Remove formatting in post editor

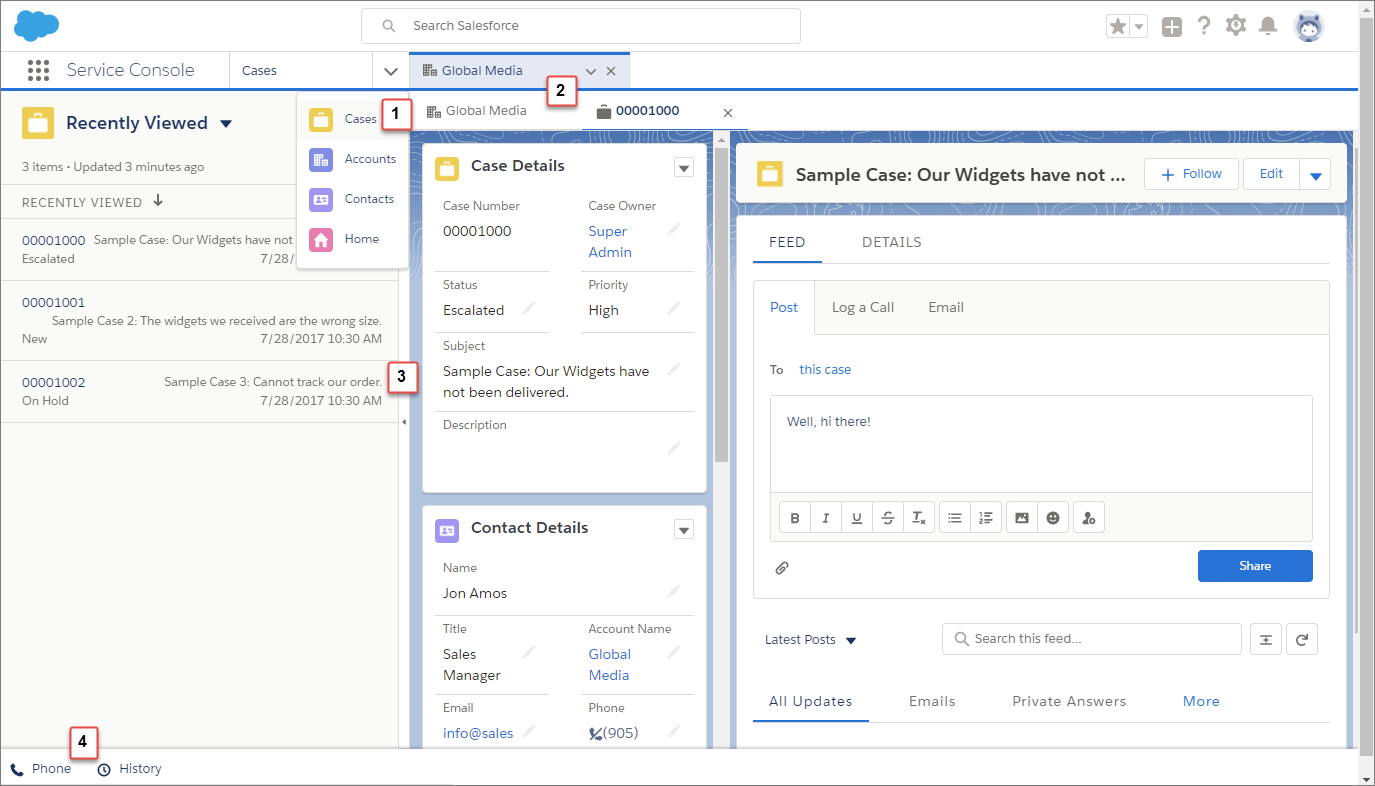click(x=919, y=518)
